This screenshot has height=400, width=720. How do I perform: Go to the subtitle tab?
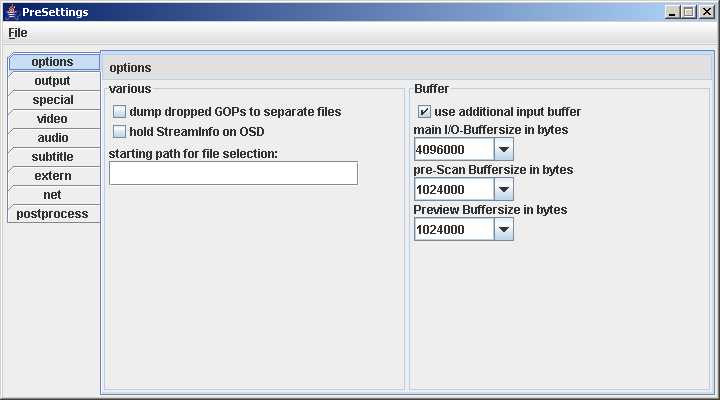click(x=52, y=157)
